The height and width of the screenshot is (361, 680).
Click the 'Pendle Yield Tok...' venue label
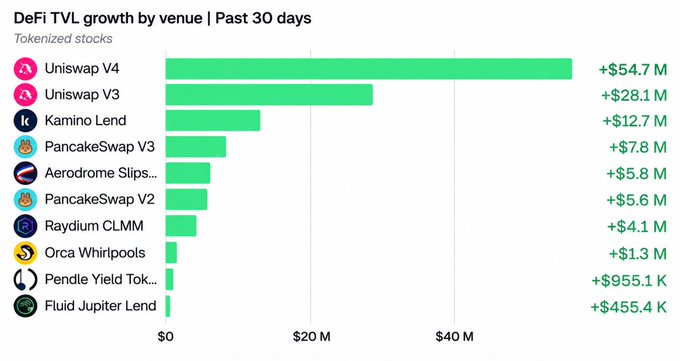101,279
